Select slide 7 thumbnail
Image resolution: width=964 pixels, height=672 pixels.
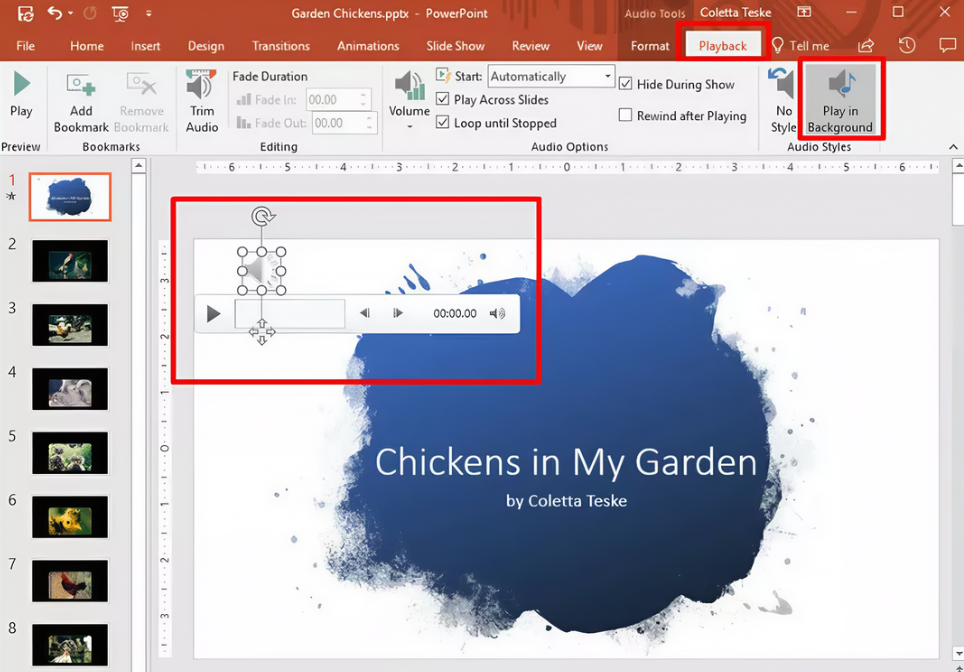point(70,581)
